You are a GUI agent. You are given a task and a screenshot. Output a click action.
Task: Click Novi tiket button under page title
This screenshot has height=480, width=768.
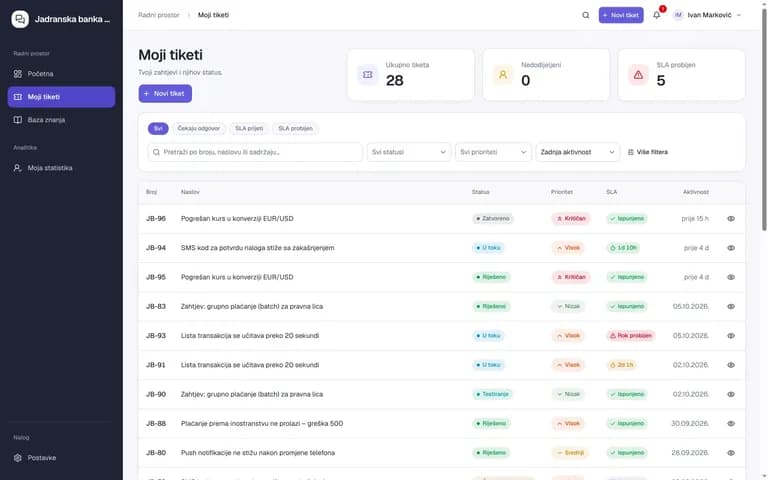[165, 94]
